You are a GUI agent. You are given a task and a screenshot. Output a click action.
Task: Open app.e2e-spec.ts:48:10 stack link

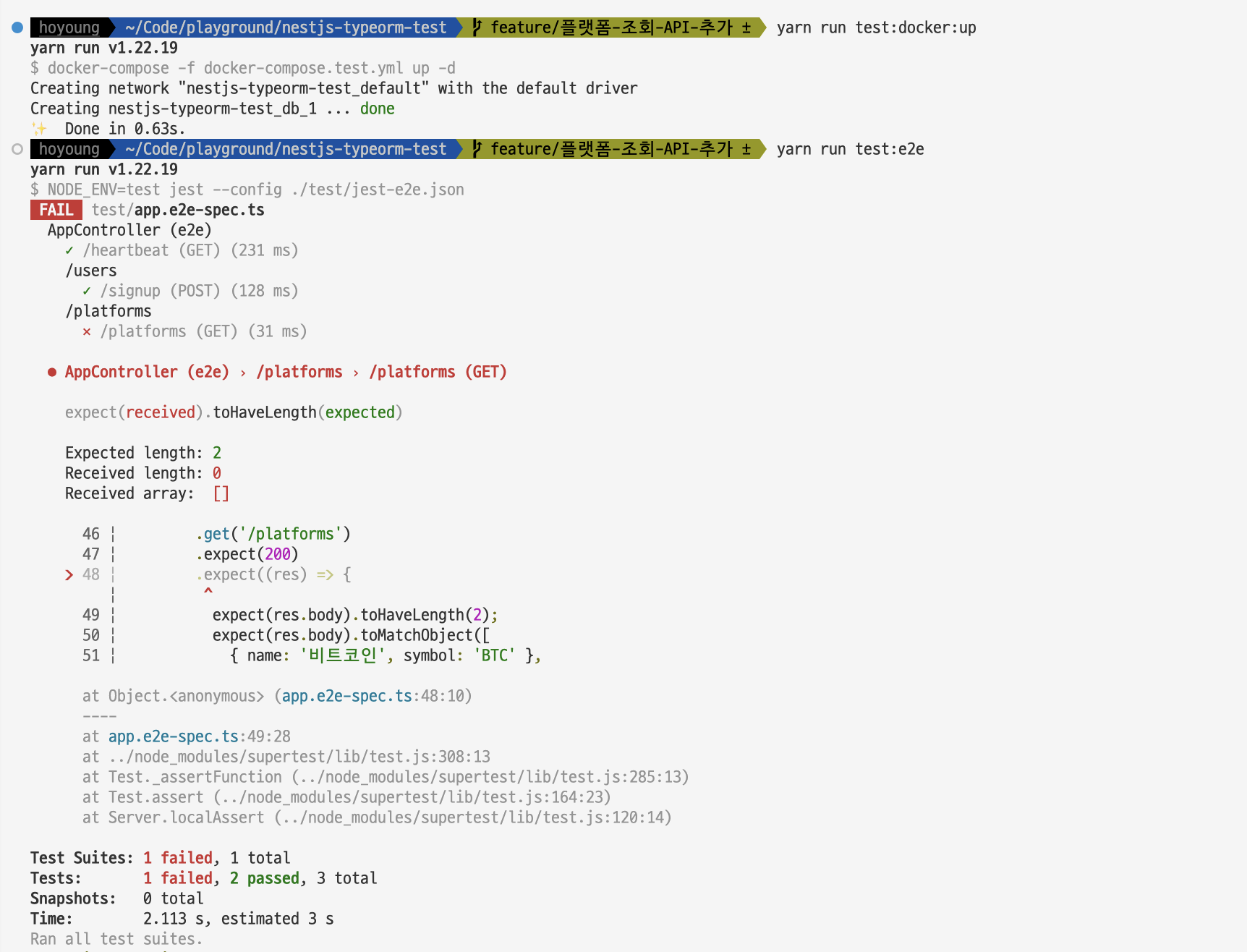376,696
